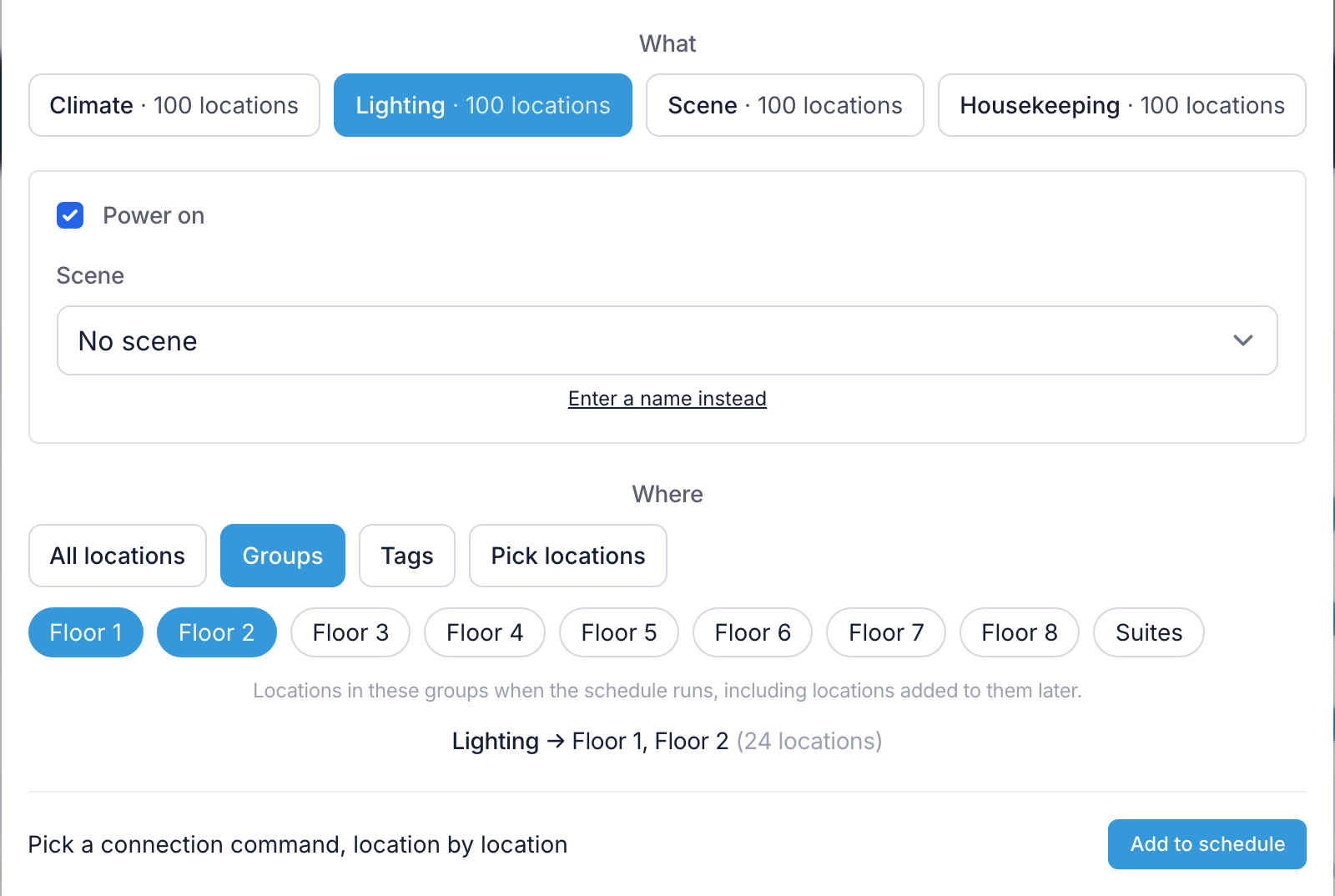Open the No scene dropdown
The image size is (1335, 896).
pyautogui.click(x=667, y=340)
